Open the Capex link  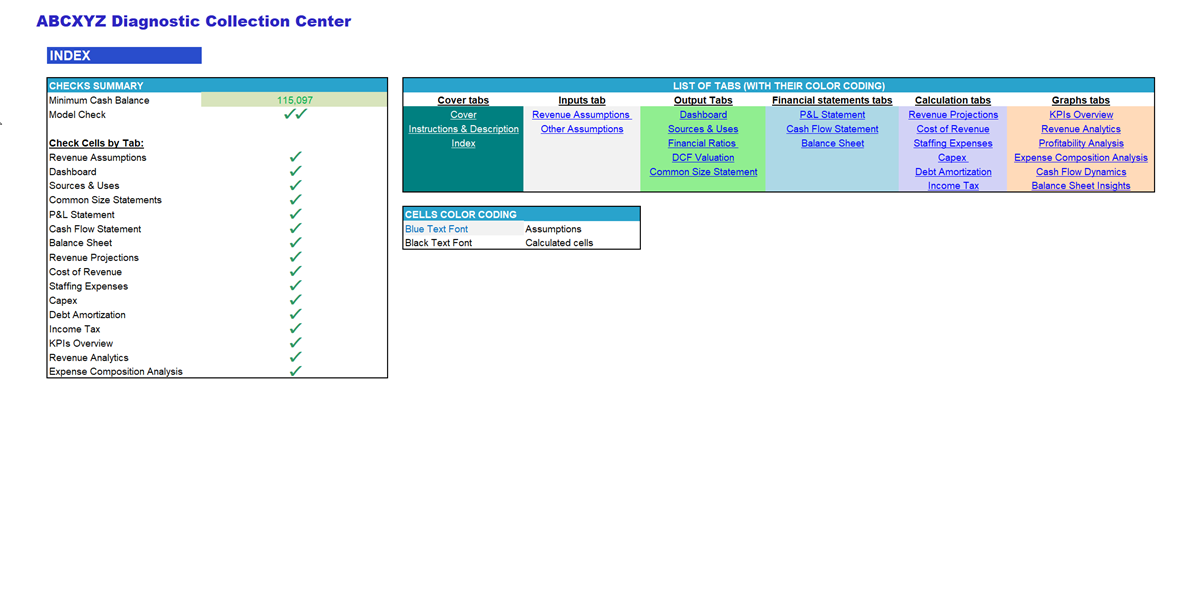tap(953, 158)
